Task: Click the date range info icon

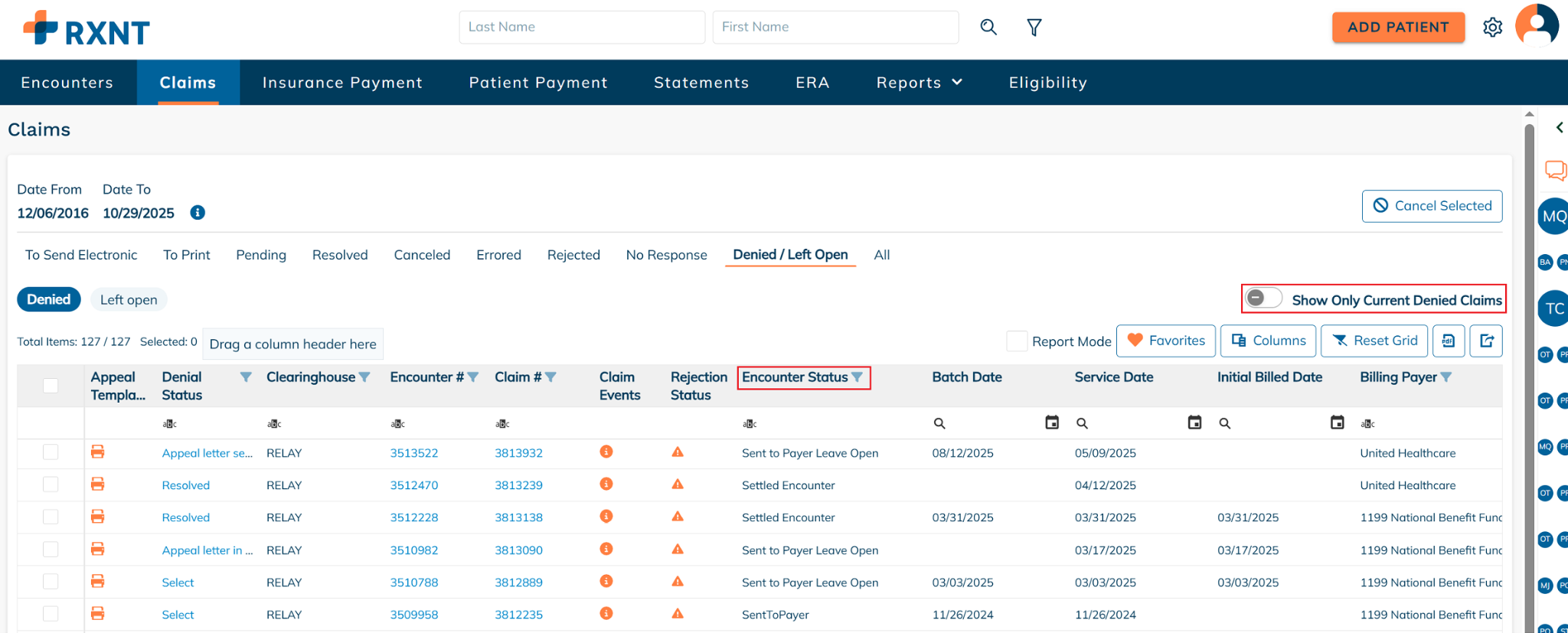Action: coord(198,213)
